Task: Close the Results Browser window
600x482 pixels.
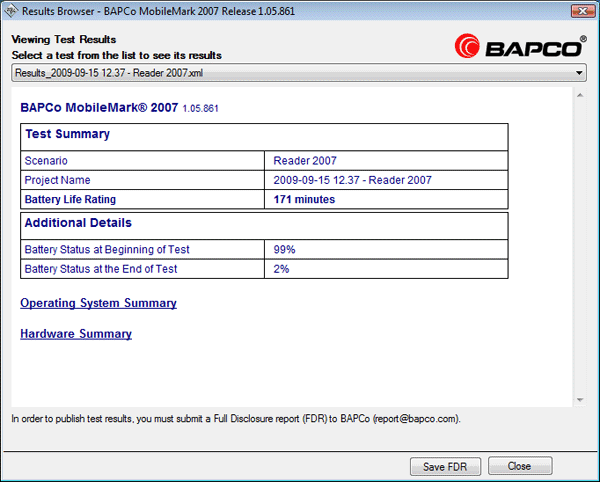Action: [x=582, y=11]
